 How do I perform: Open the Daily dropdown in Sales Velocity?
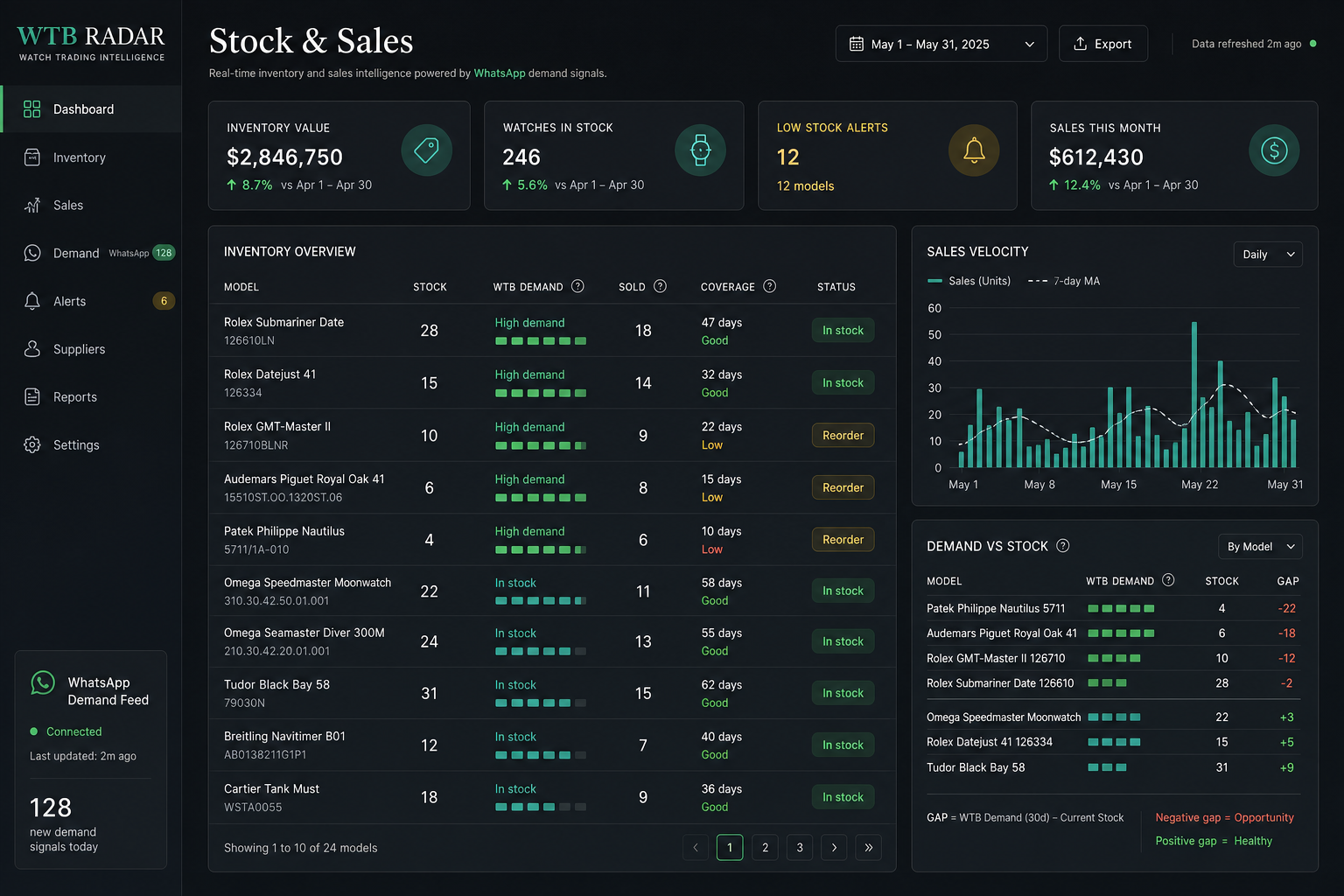coord(1268,255)
